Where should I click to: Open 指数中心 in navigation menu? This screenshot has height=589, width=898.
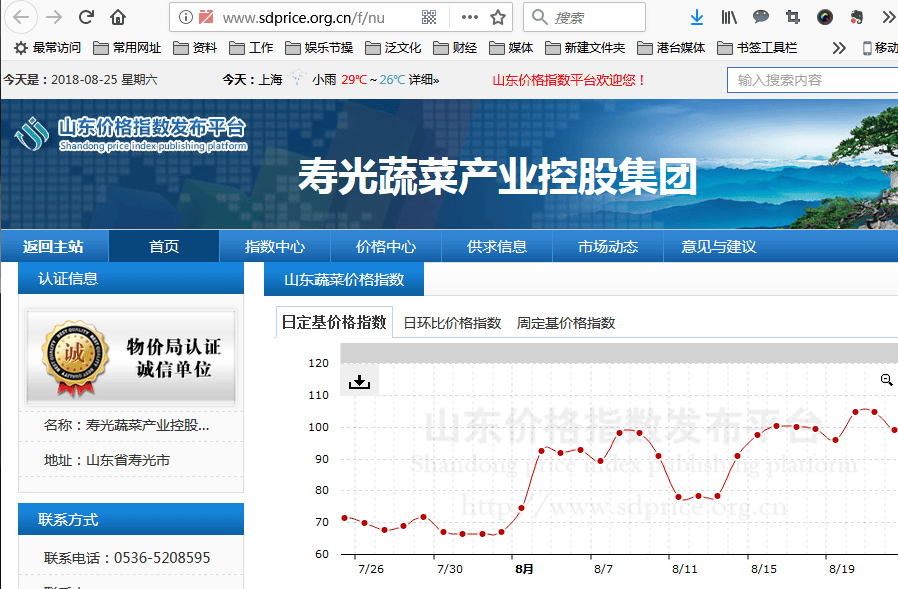point(275,247)
